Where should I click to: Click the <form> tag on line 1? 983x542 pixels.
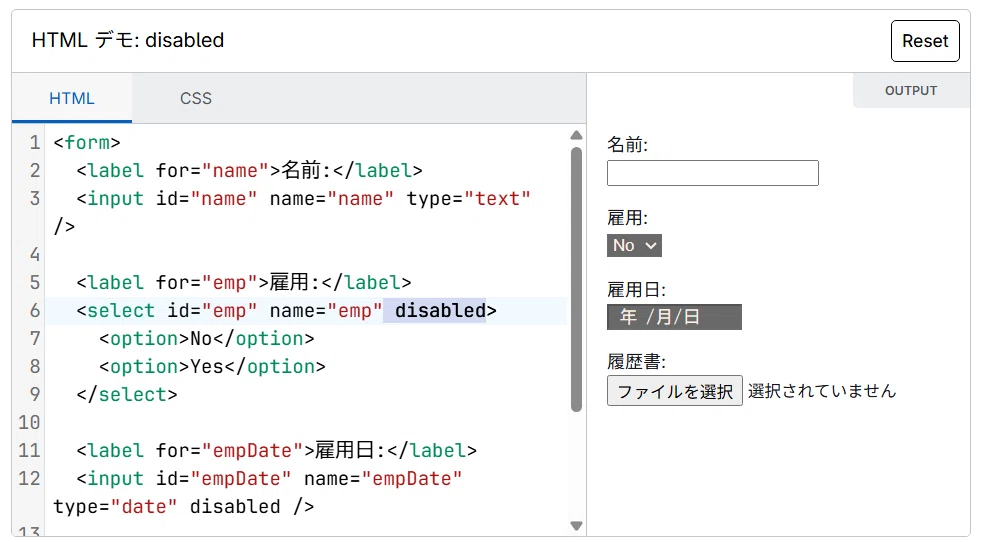click(x=87, y=143)
